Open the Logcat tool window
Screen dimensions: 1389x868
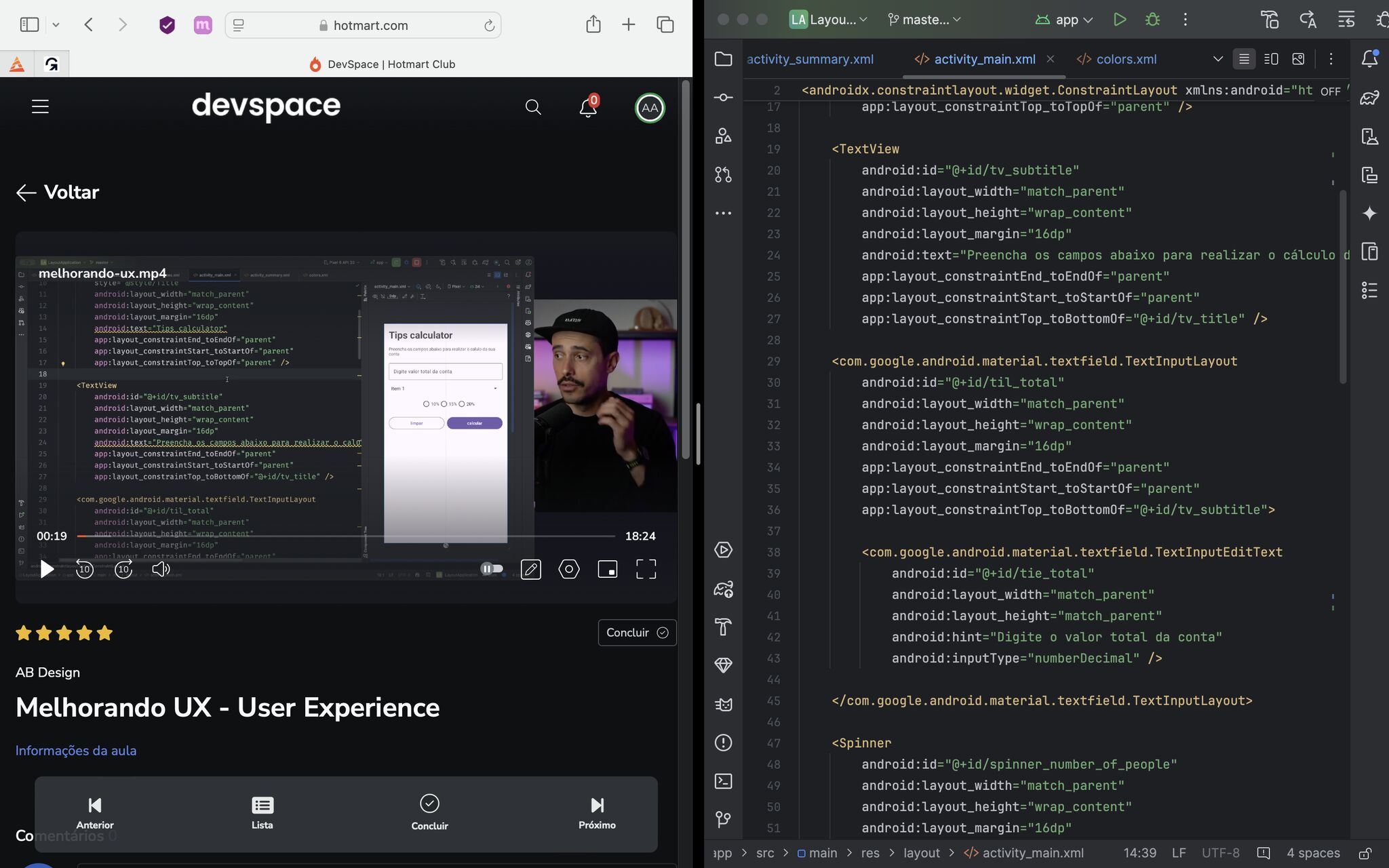click(722, 704)
